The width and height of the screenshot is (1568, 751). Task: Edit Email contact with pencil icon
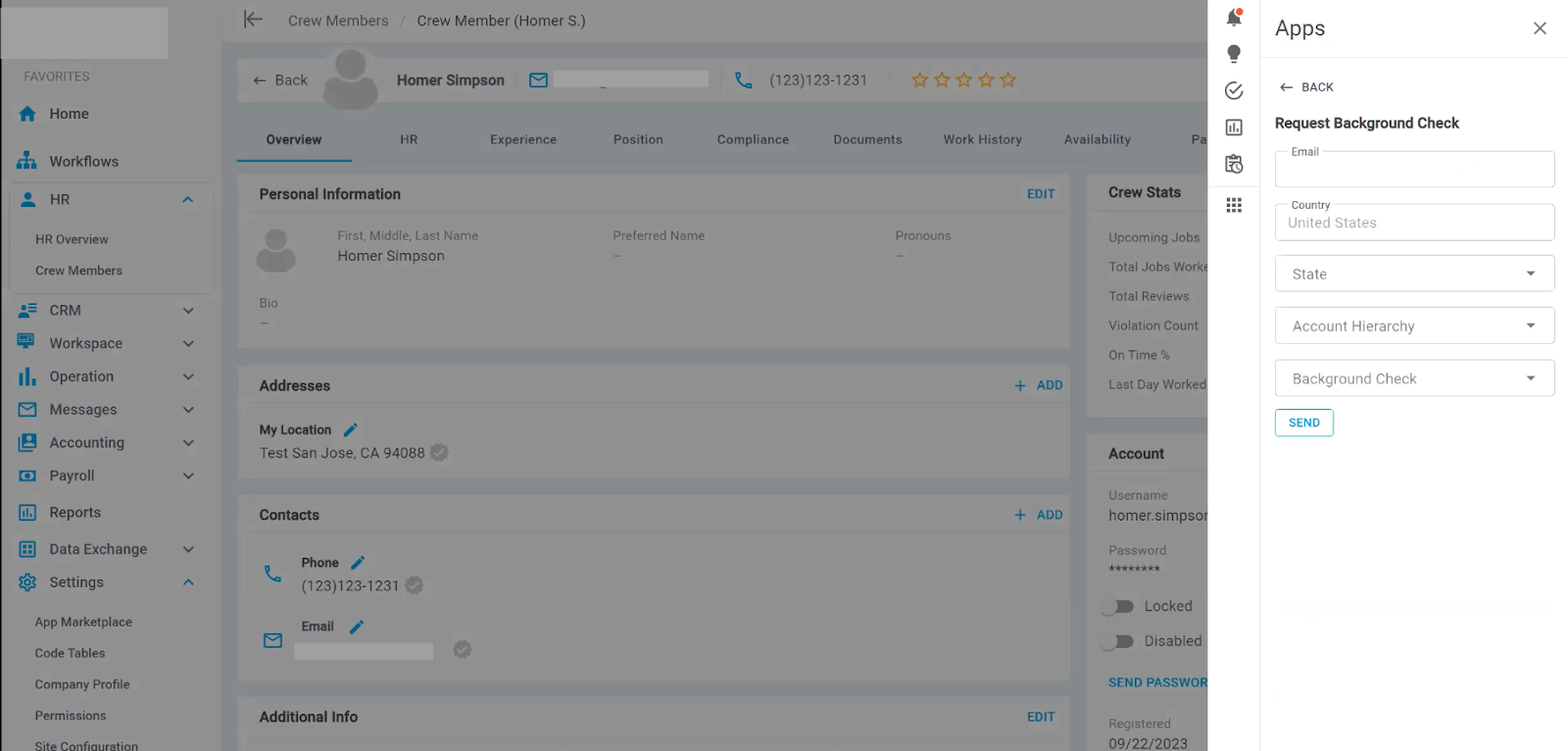pyautogui.click(x=357, y=626)
